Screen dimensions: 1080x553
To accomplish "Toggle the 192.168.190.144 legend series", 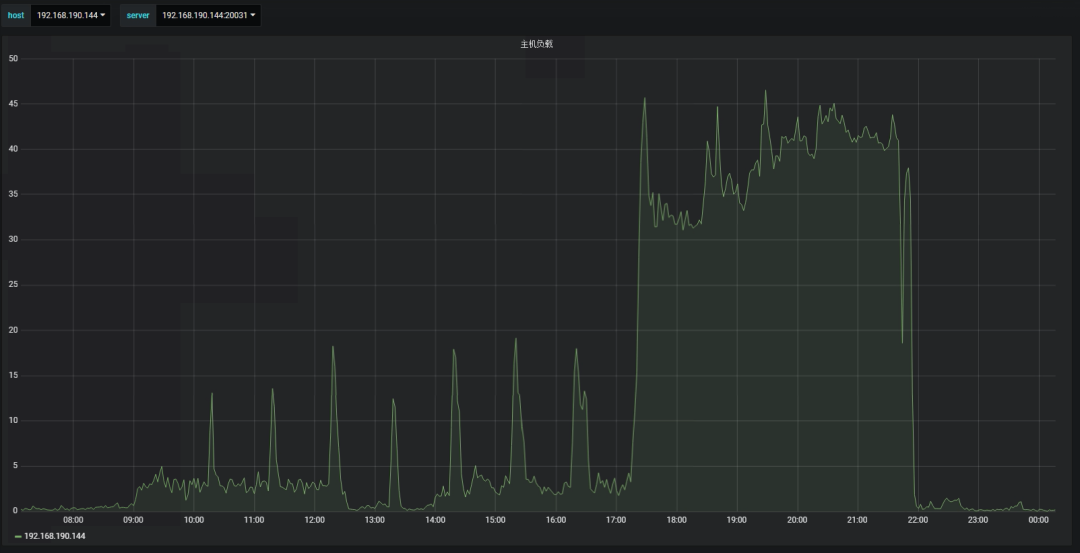I will point(55,536).
